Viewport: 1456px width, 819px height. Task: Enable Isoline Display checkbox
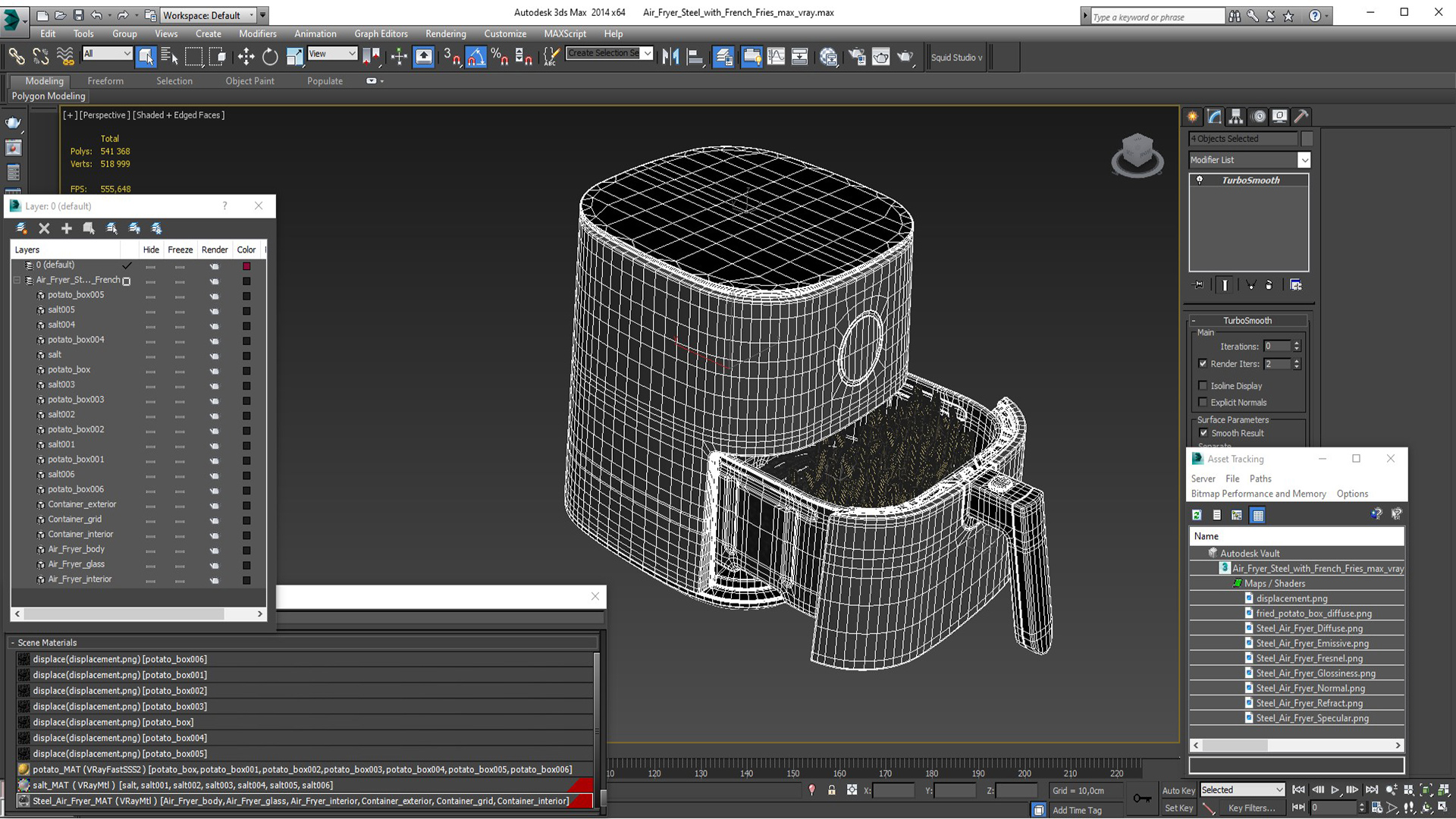pos(1203,386)
